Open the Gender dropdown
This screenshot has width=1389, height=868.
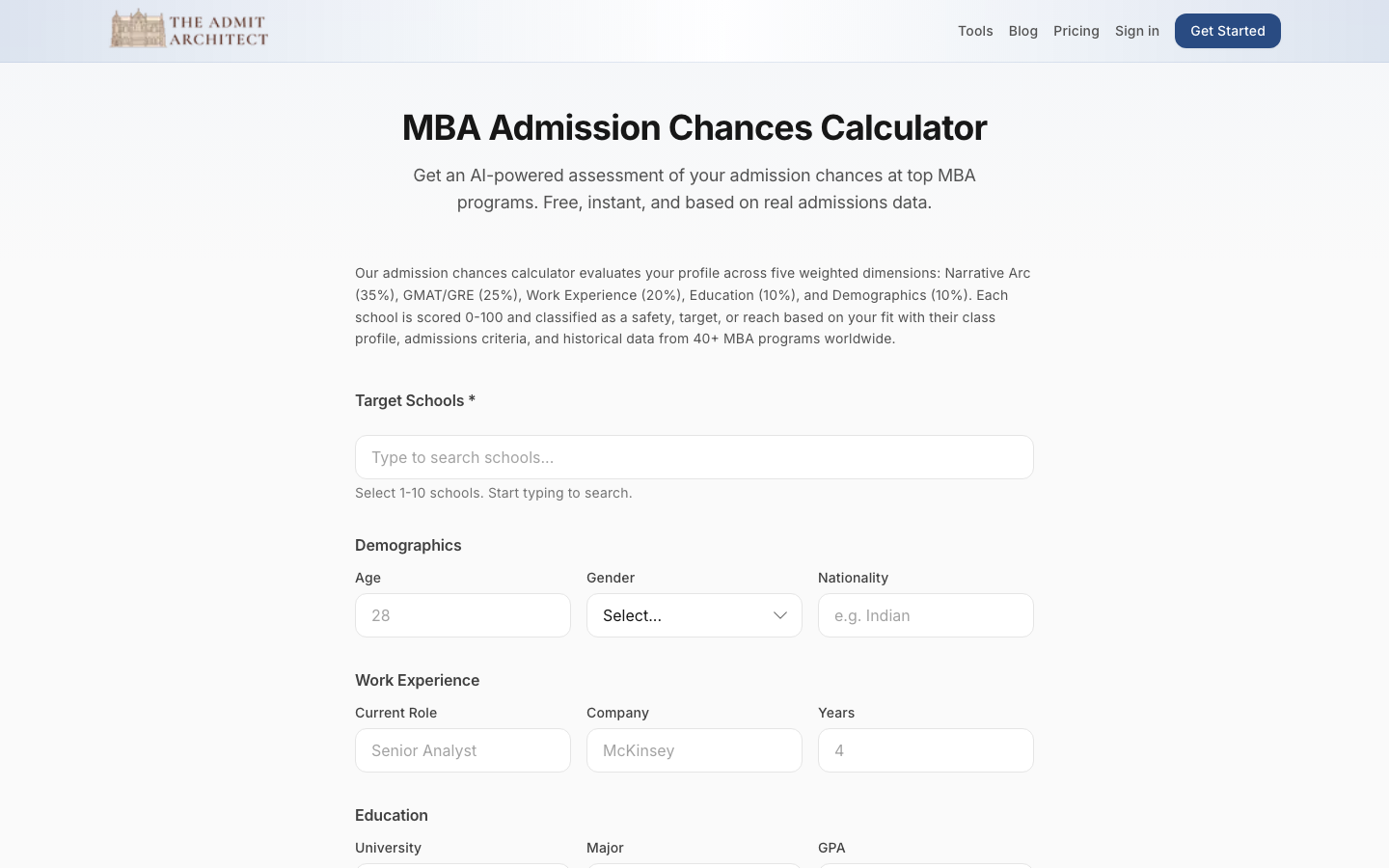click(x=694, y=615)
